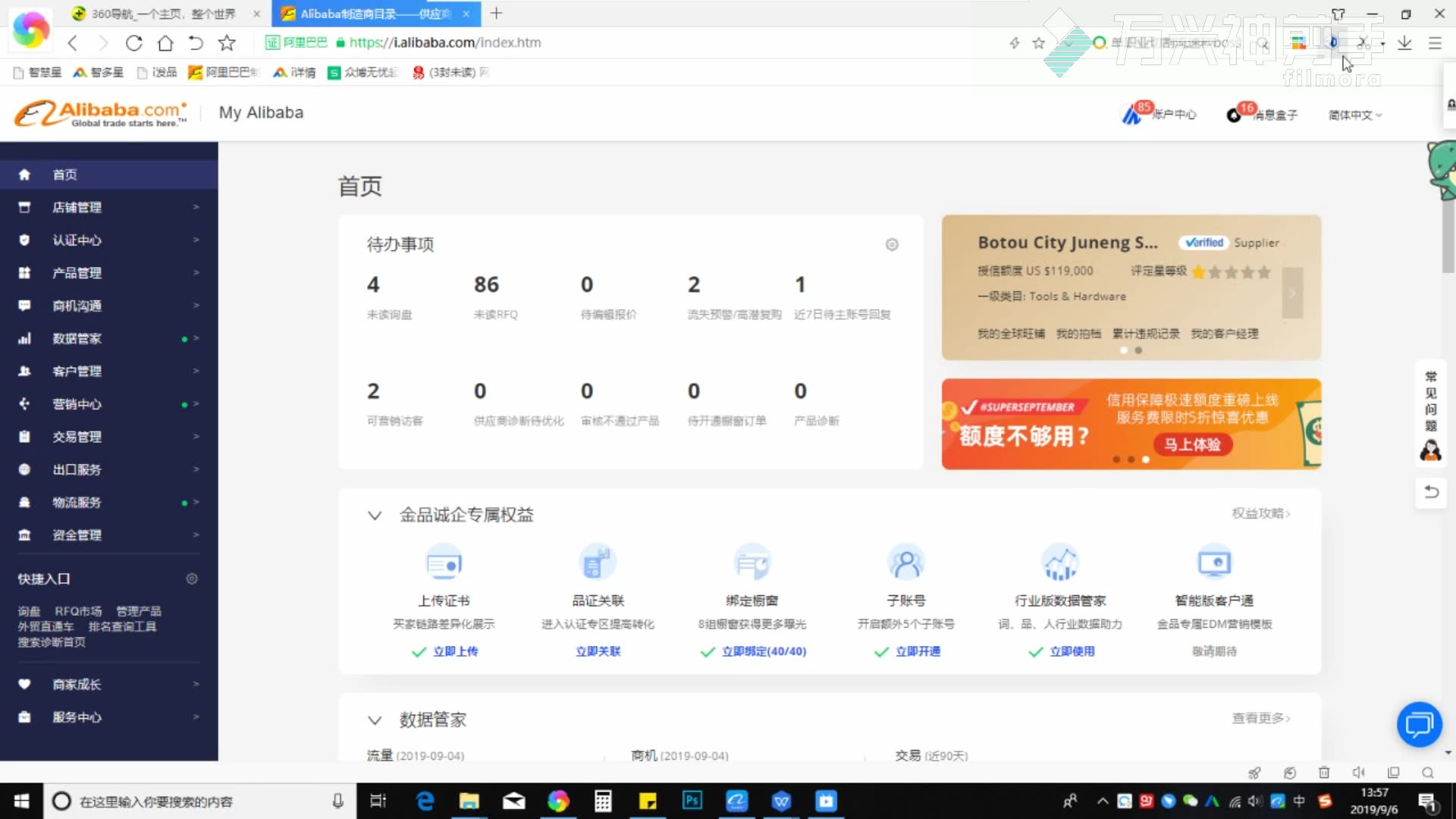
Task: Open Photoshop from the taskbar
Action: 692,802
